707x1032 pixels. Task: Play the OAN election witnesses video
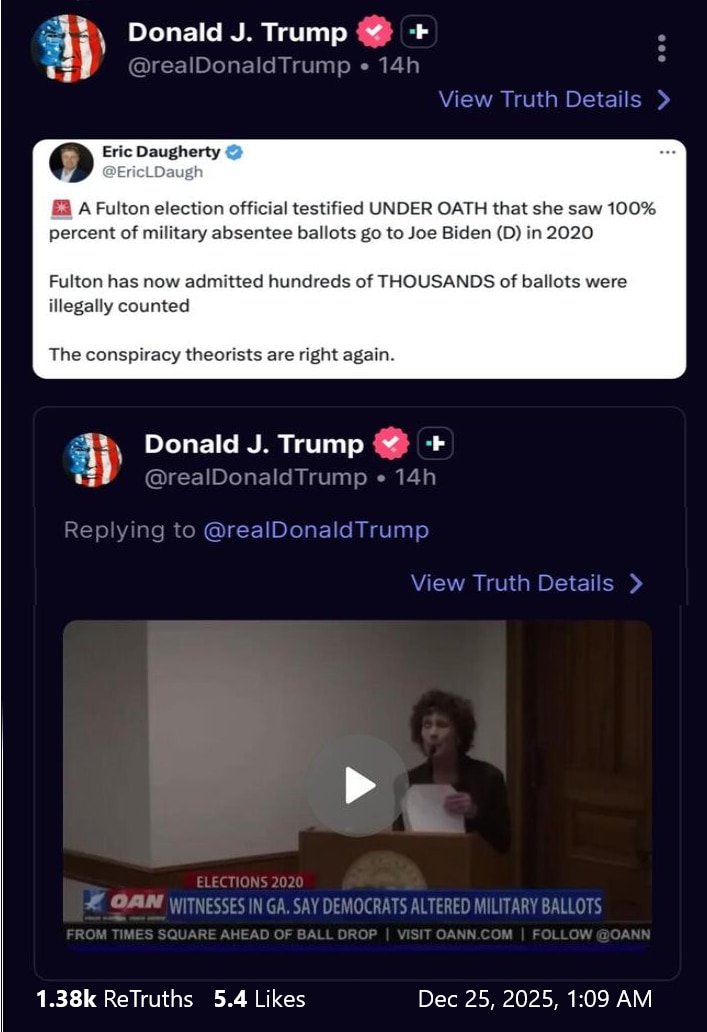[x=356, y=786]
